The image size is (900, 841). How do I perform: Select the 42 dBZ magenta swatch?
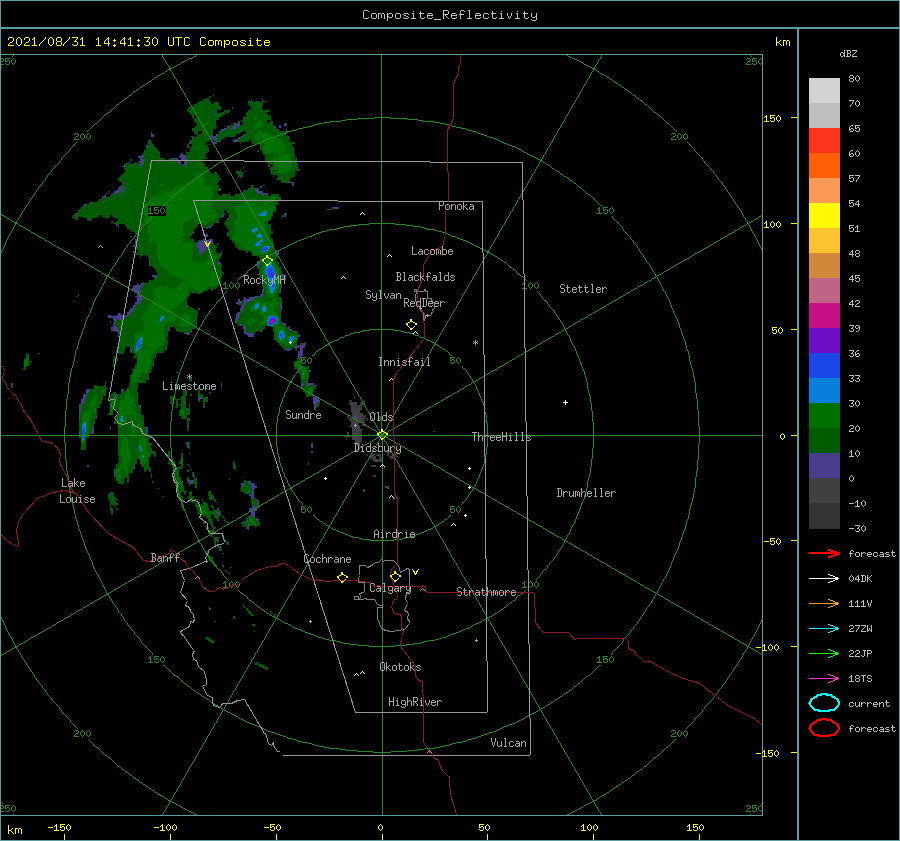click(x=824, y=315)
